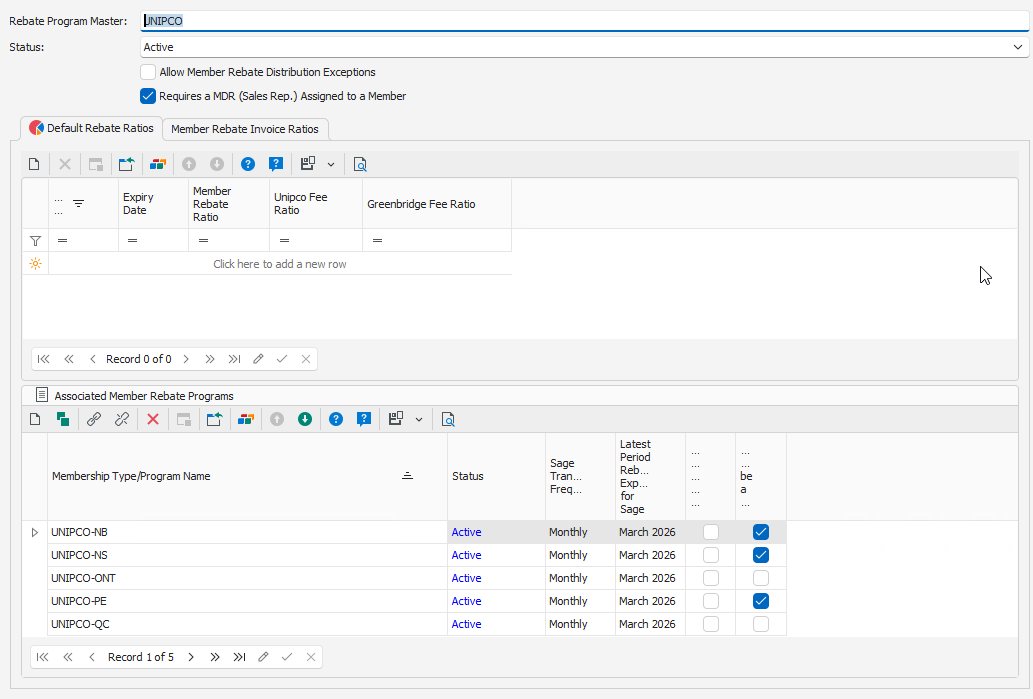
Task: Switch to Default Rebate Ratios tab
Action: [x=92, y=128]
